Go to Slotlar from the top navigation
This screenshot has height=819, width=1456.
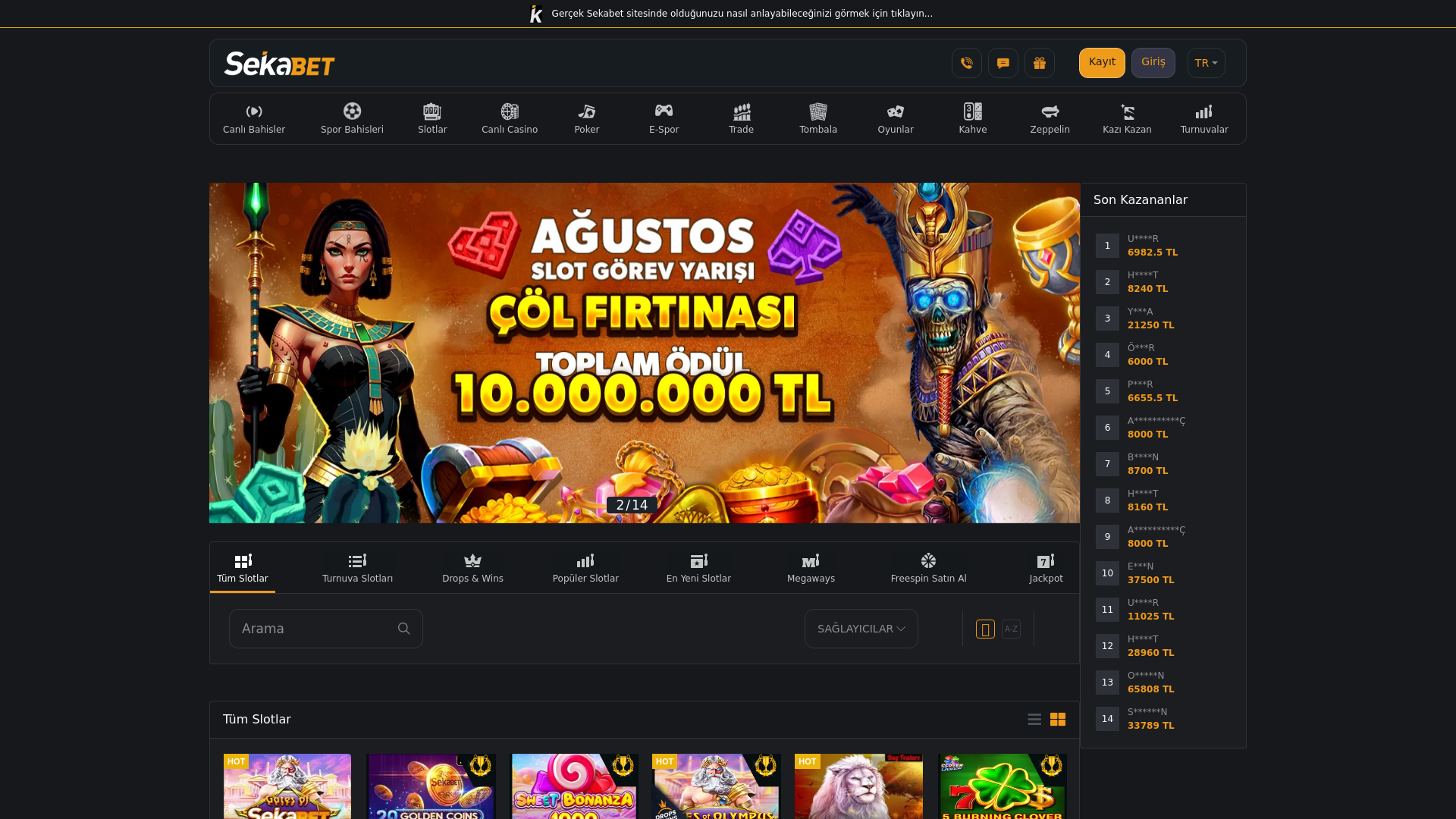pos(432,119)
